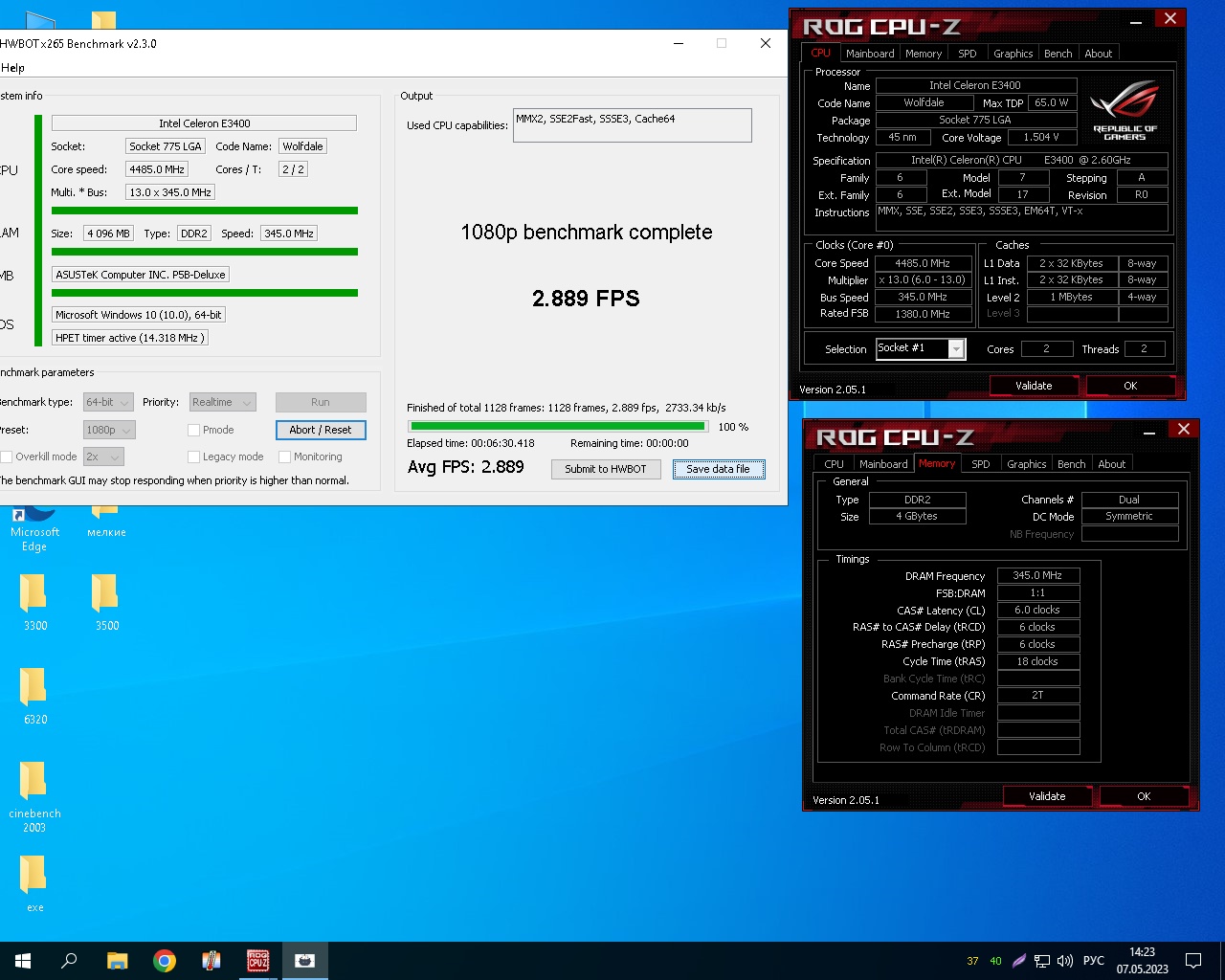Screen dimensions: 1225x980
Task: Switch to CPU tab in bottom CPU-Z
Action: [835, 464]
